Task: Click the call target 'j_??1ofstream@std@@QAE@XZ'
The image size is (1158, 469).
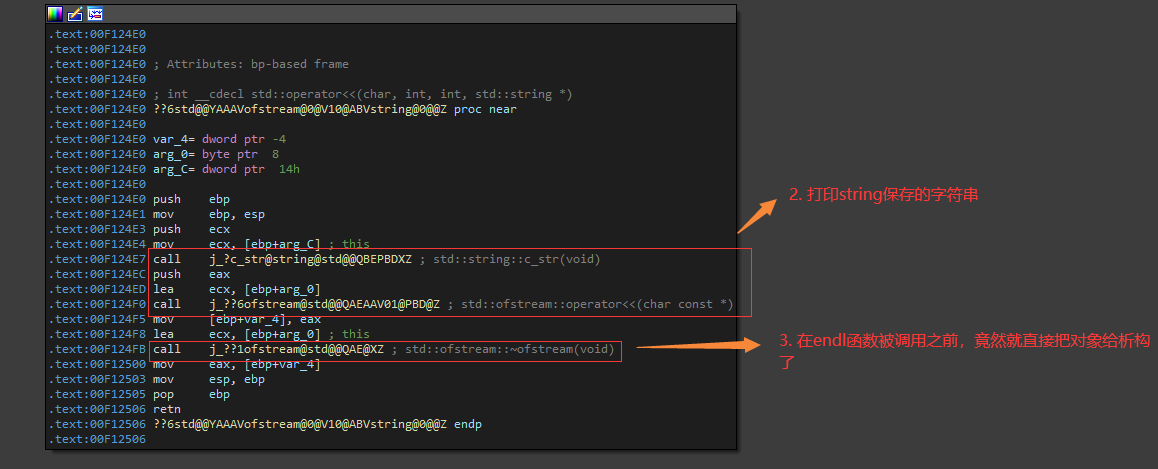Action: coord(295,349)
